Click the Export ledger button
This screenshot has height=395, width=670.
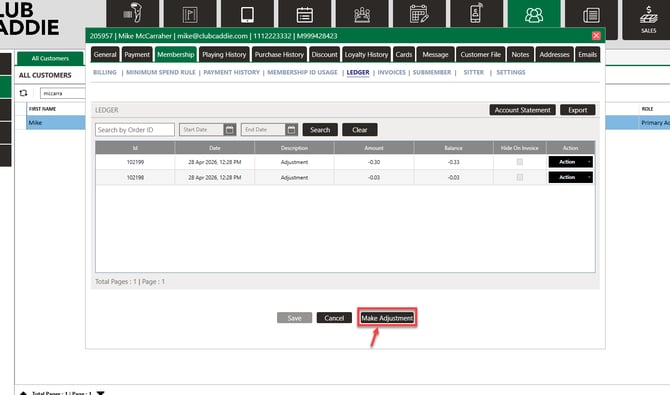pyautogui.click(x=577, y=110)
